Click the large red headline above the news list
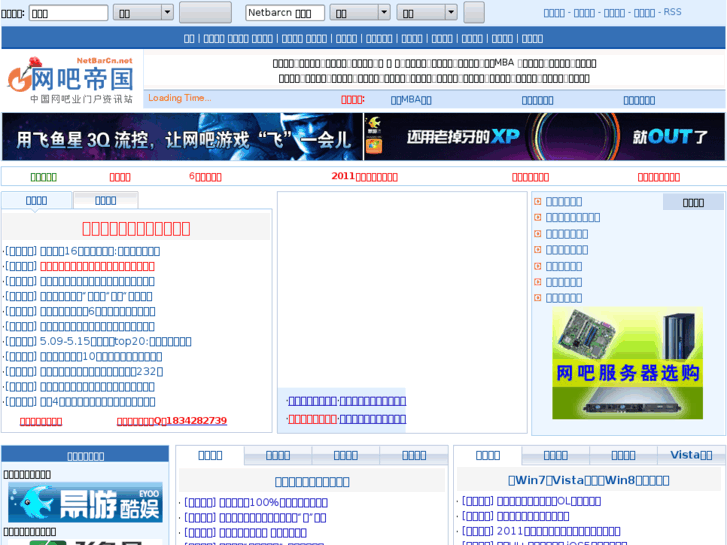Image resolution: width=727 pixels, height=545 pixels. [136, 229]
